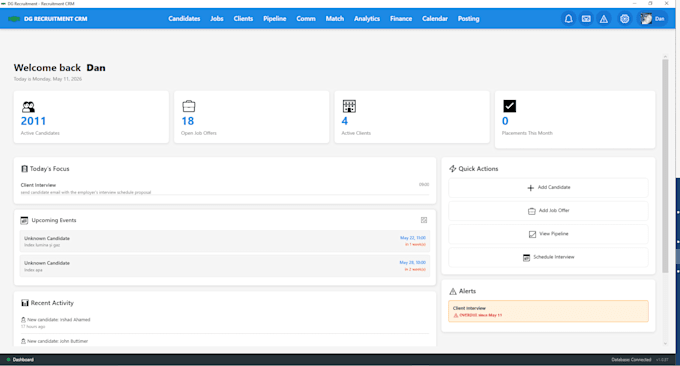Click the Today's Focus clipboard icon

coord(24,169)
